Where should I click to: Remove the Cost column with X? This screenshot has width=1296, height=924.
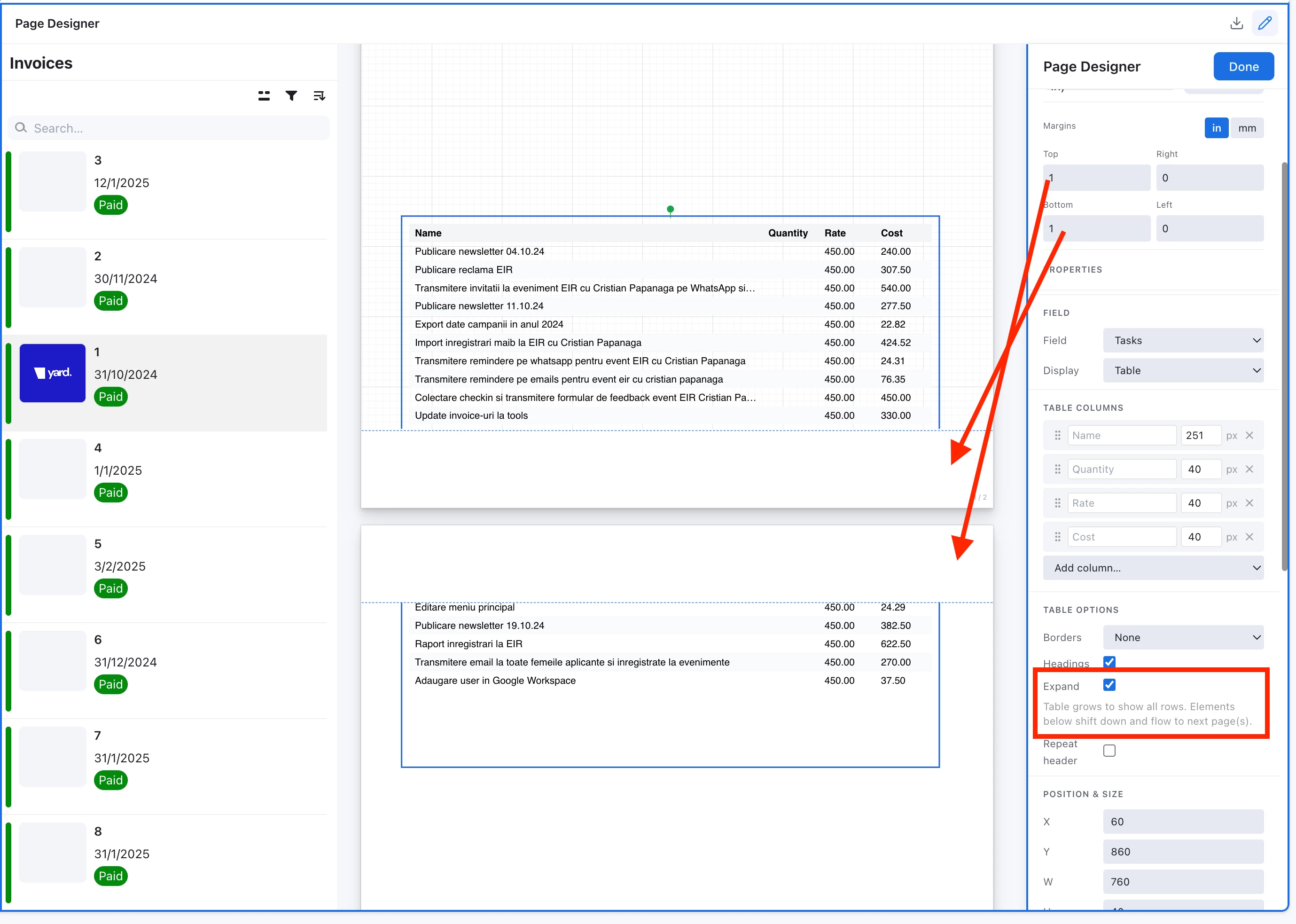1249,537
